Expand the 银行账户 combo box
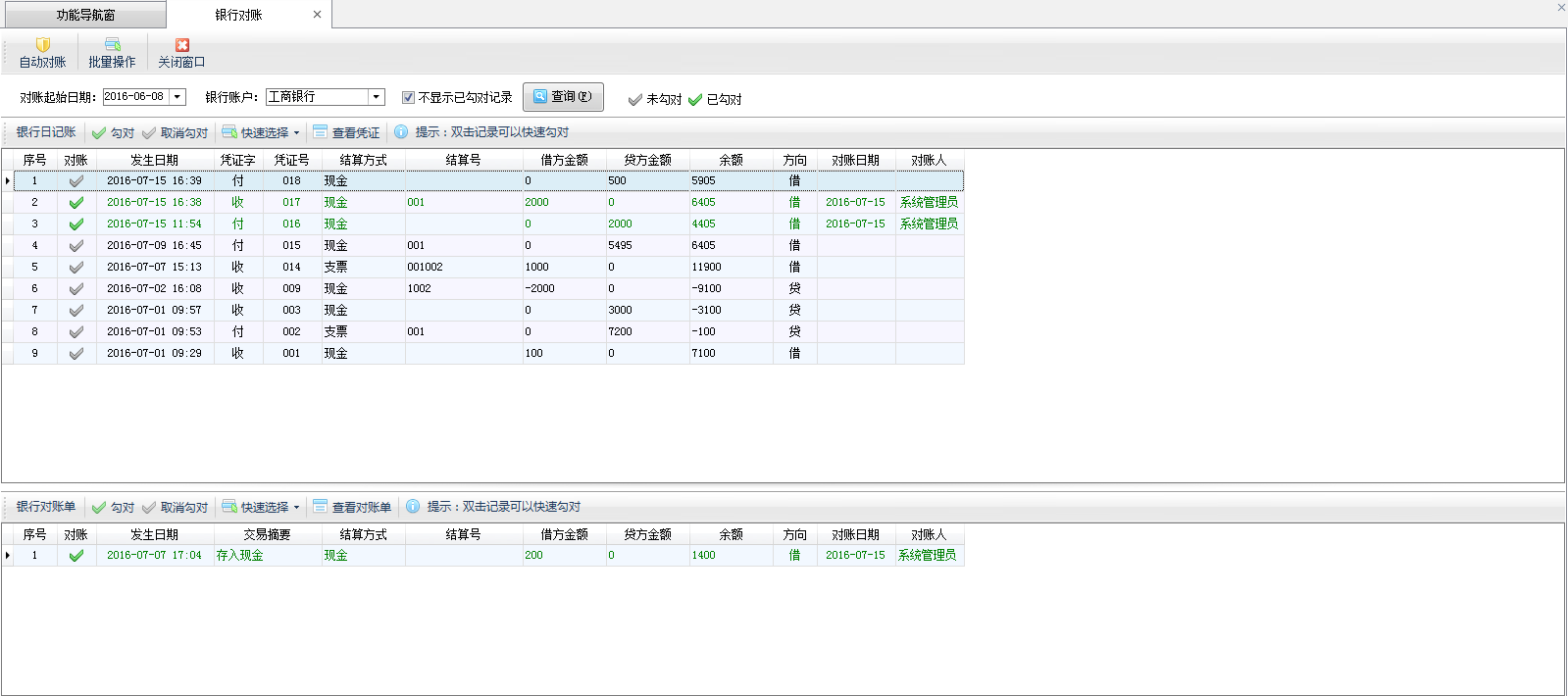 tap(377, 97)
